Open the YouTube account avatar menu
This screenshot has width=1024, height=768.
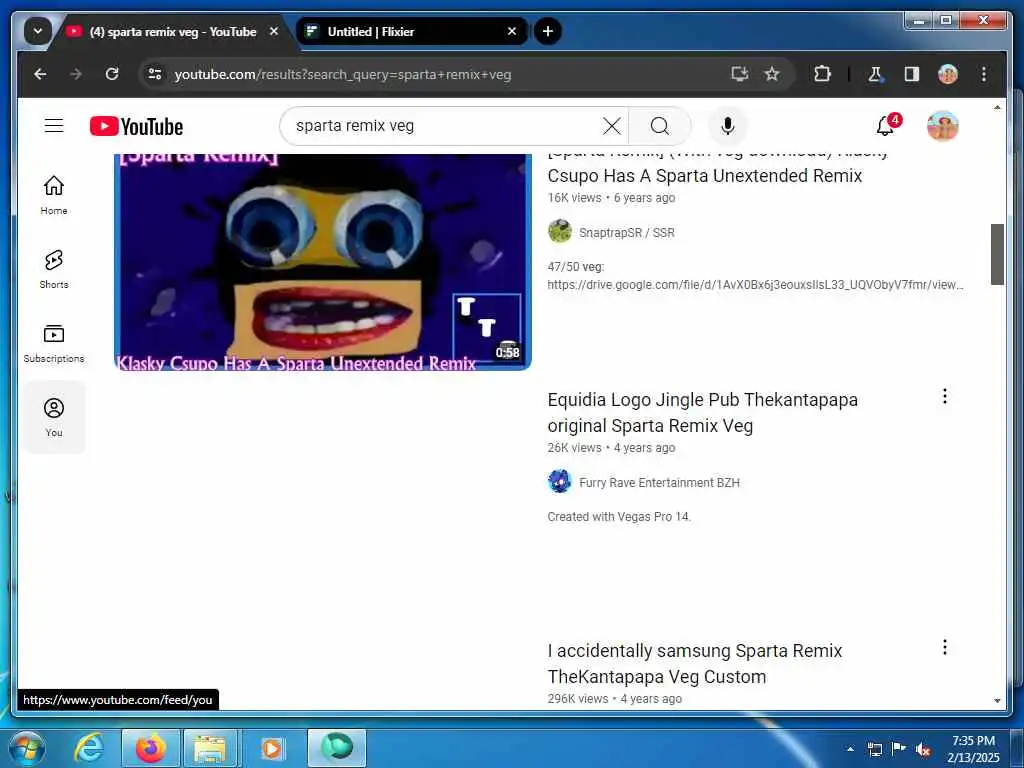pos(942,126)
